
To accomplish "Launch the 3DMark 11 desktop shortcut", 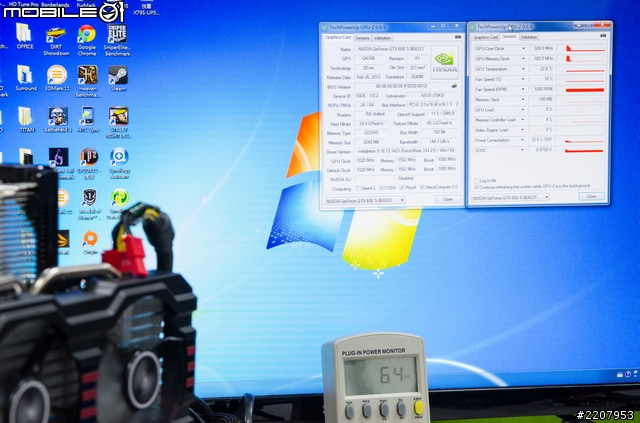I will (57, 78).
